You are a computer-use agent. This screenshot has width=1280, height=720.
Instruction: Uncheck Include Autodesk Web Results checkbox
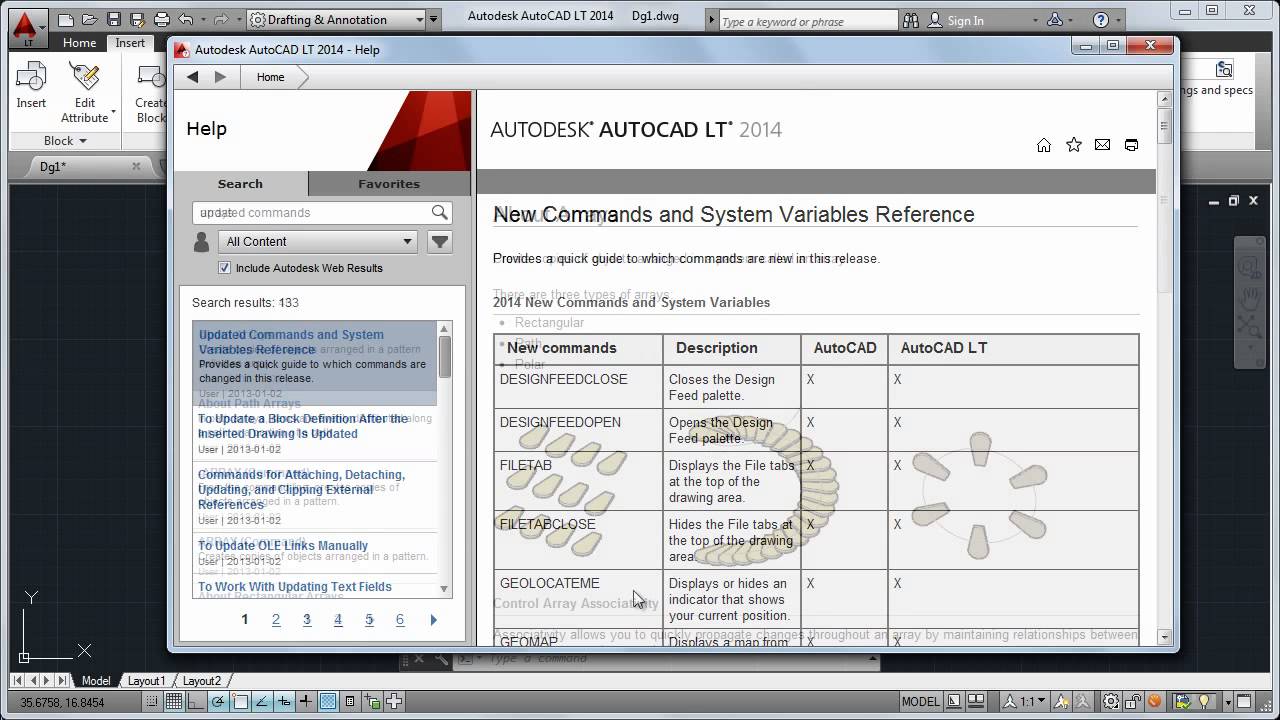tap(224, 268)
